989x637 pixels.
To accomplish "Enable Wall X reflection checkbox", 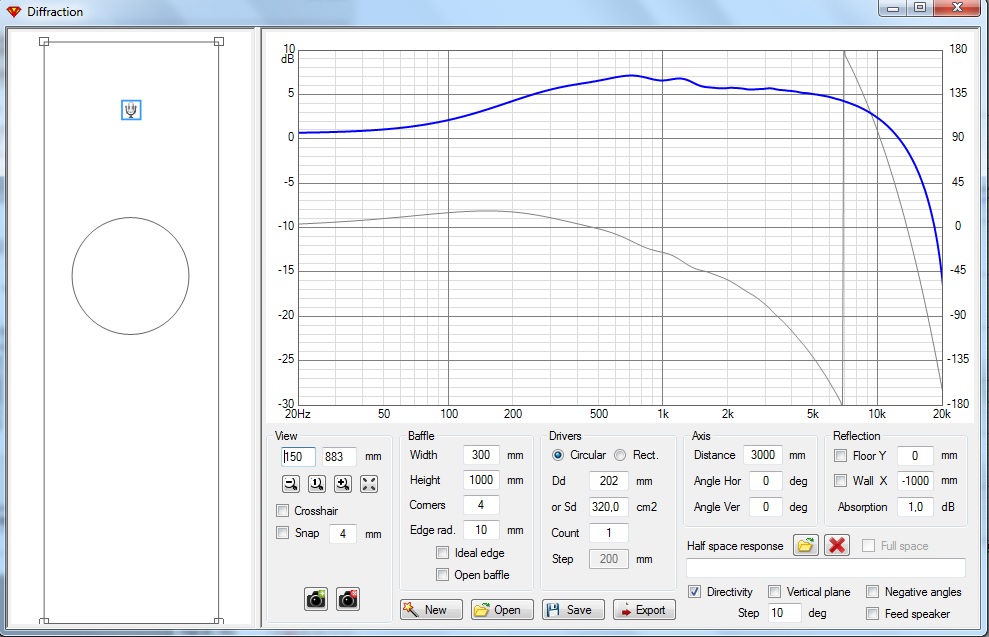I will pos(841,481).
